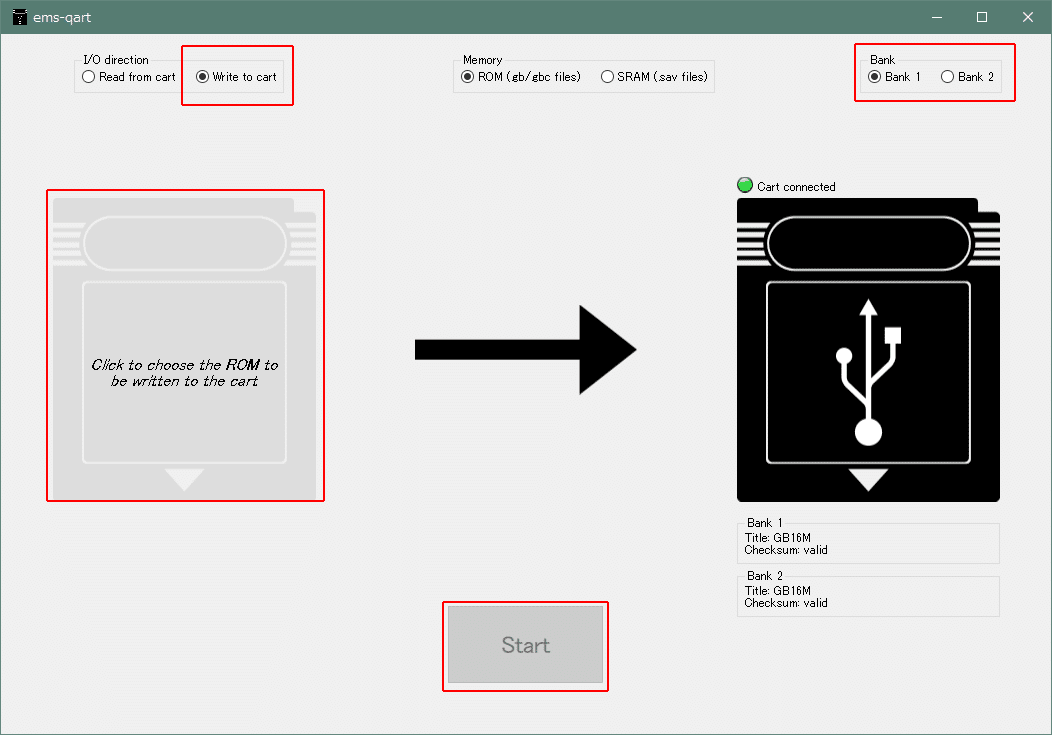Select the Bank 1 radio button
1052x735 pixels.
click(x=894, y=77)
